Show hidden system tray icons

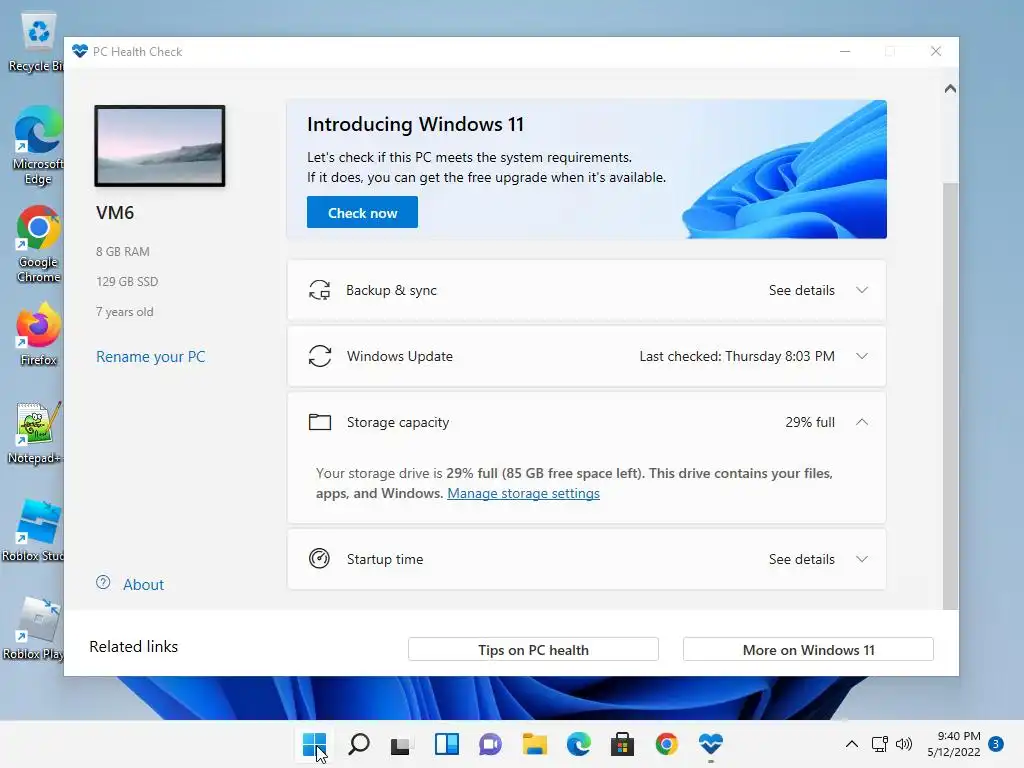click(x=852, y=744)
